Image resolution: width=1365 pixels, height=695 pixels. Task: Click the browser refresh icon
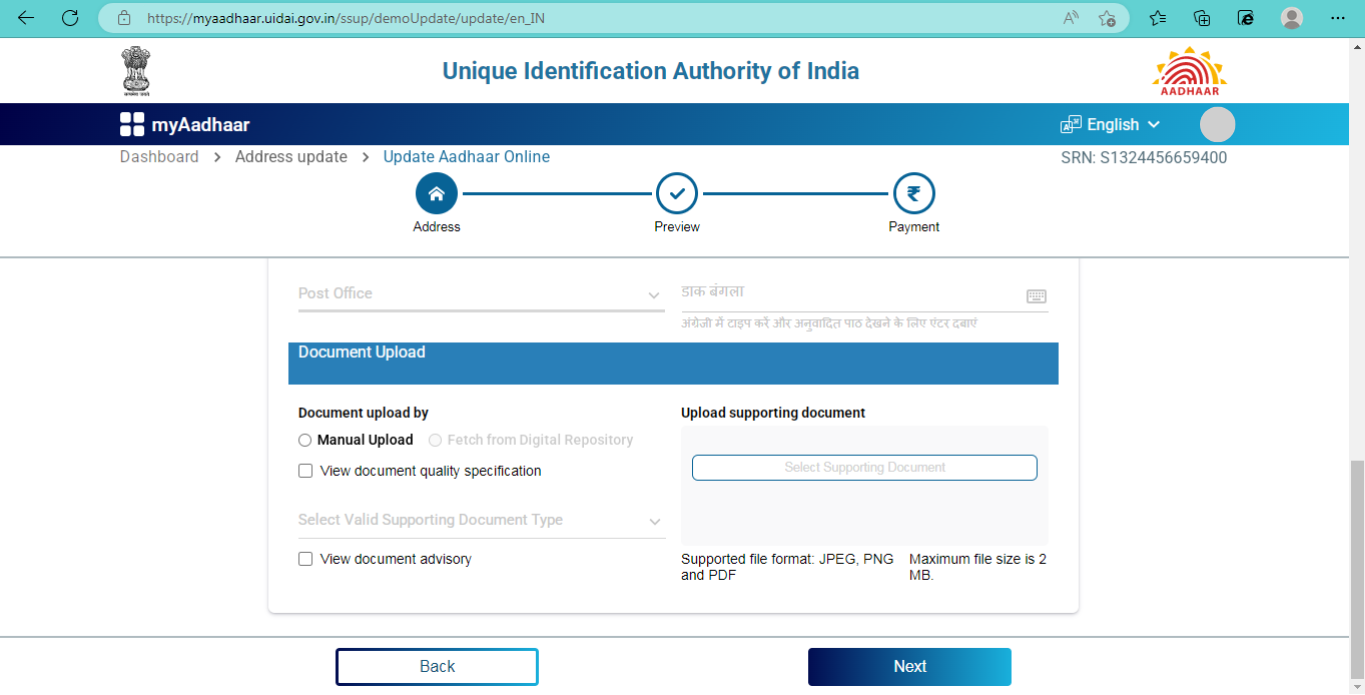[70, 18]
